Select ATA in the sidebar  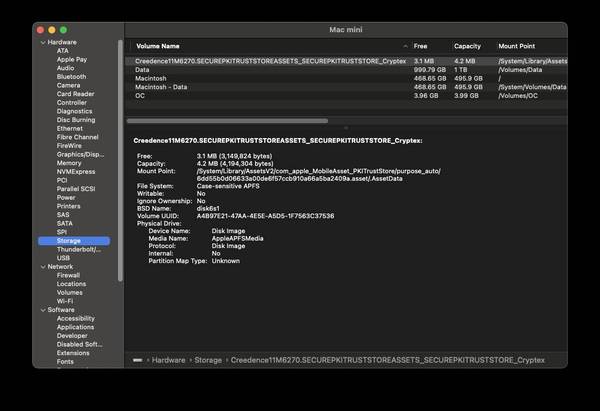point(63,51)
